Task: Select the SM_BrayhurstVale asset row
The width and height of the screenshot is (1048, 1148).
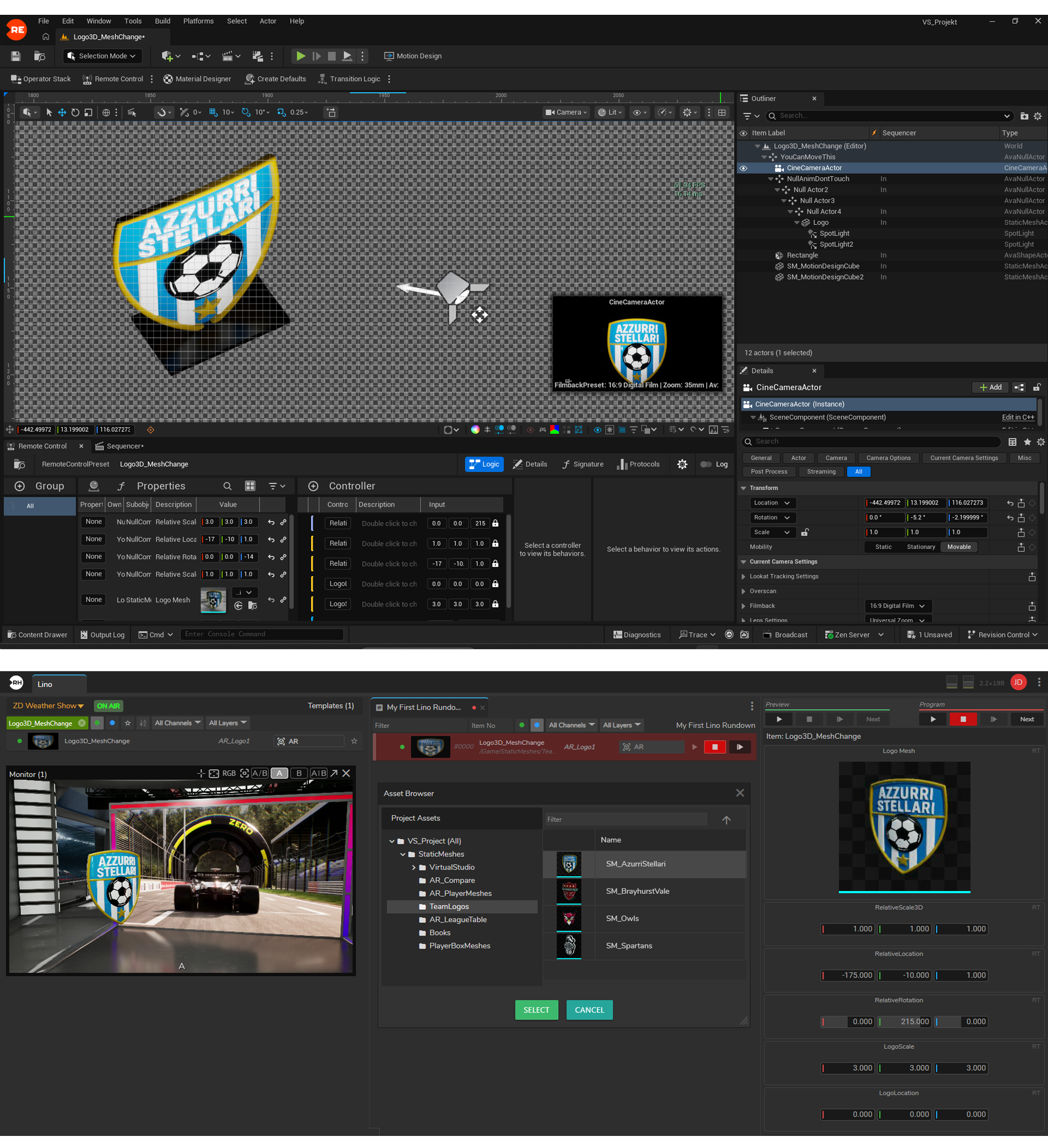Action: [644, 891]
